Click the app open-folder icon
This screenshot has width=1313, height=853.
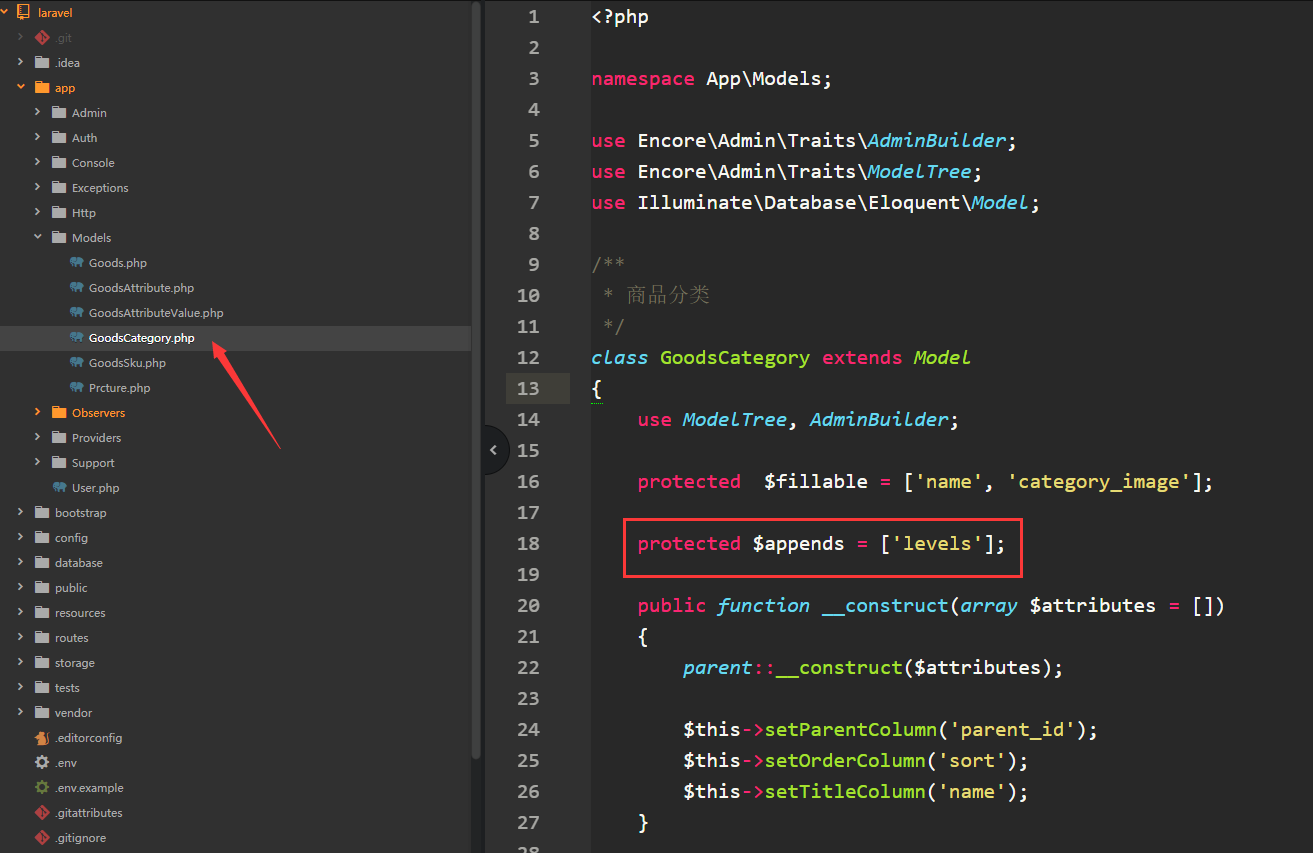42,87
